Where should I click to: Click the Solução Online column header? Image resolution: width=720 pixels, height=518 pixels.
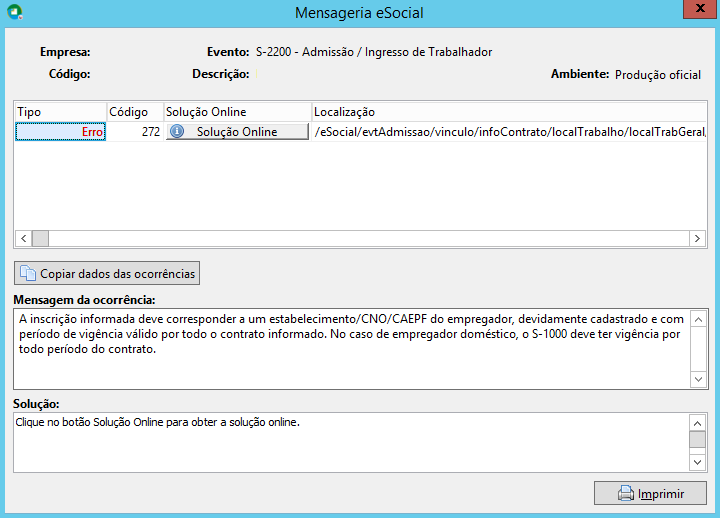pos(237,112)
